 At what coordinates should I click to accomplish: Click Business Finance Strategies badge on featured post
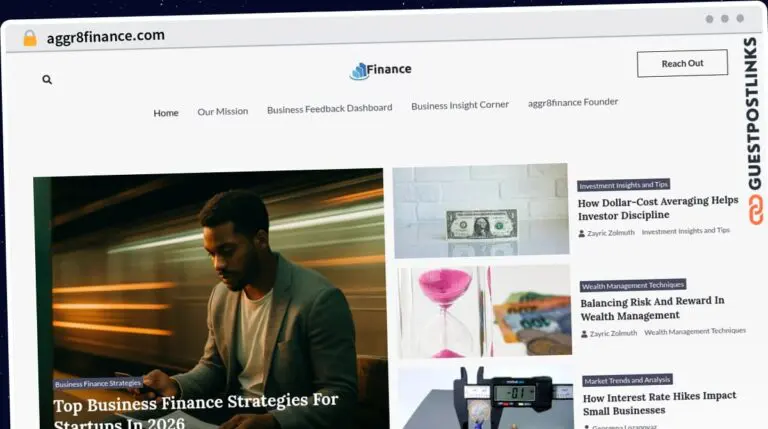(98, 384)
